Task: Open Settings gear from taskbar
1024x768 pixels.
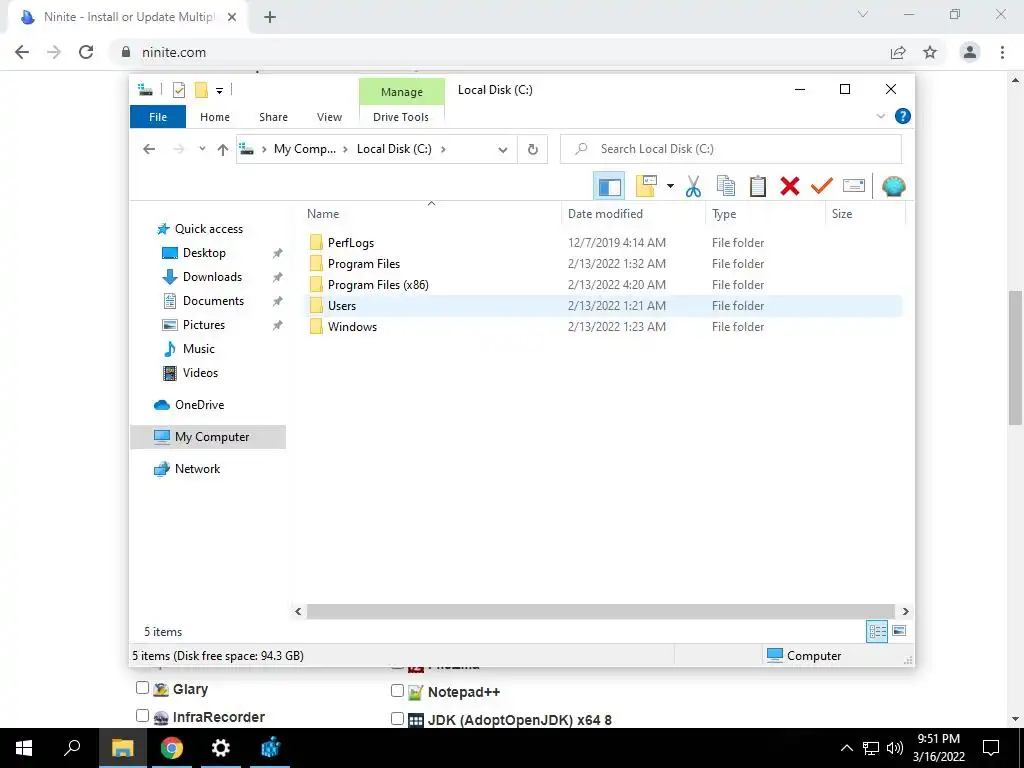Action: [x=221, y=748]
